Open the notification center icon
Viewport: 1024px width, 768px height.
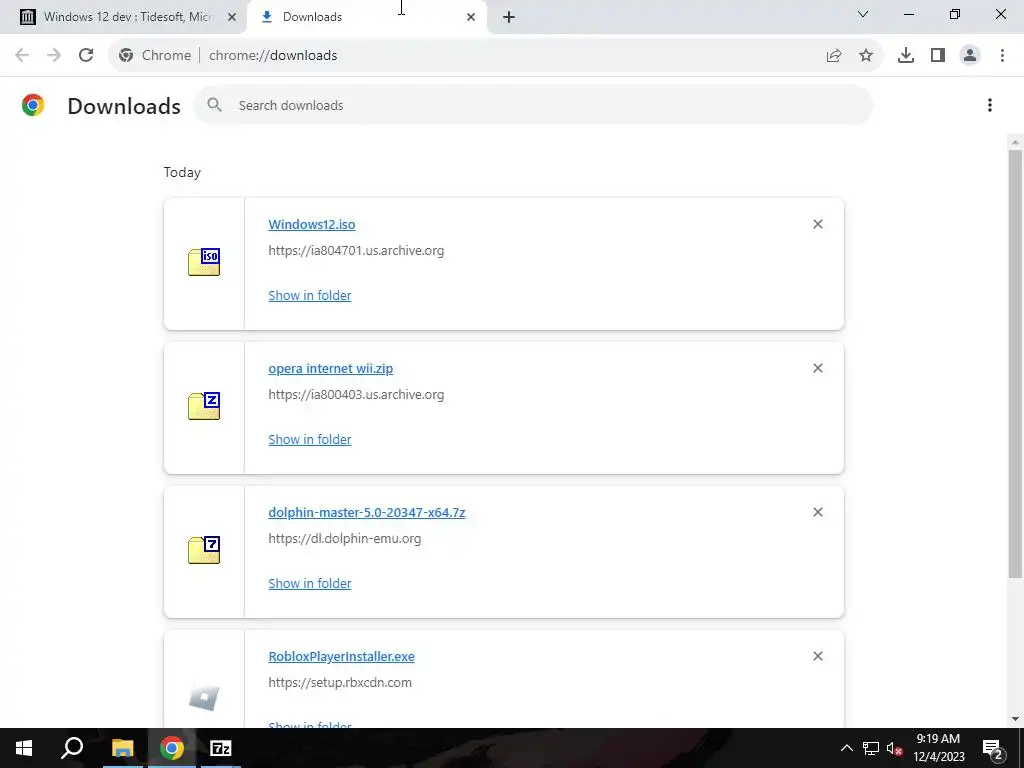[x=993, y=748]
